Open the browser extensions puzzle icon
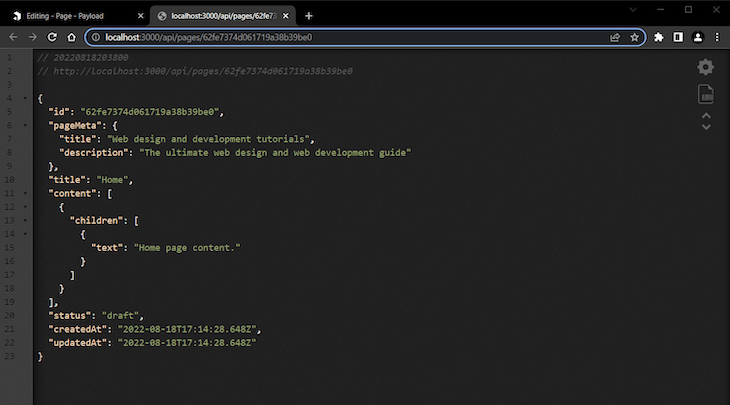The height and width of the screenshot is (405, 730). coord(658,37)
